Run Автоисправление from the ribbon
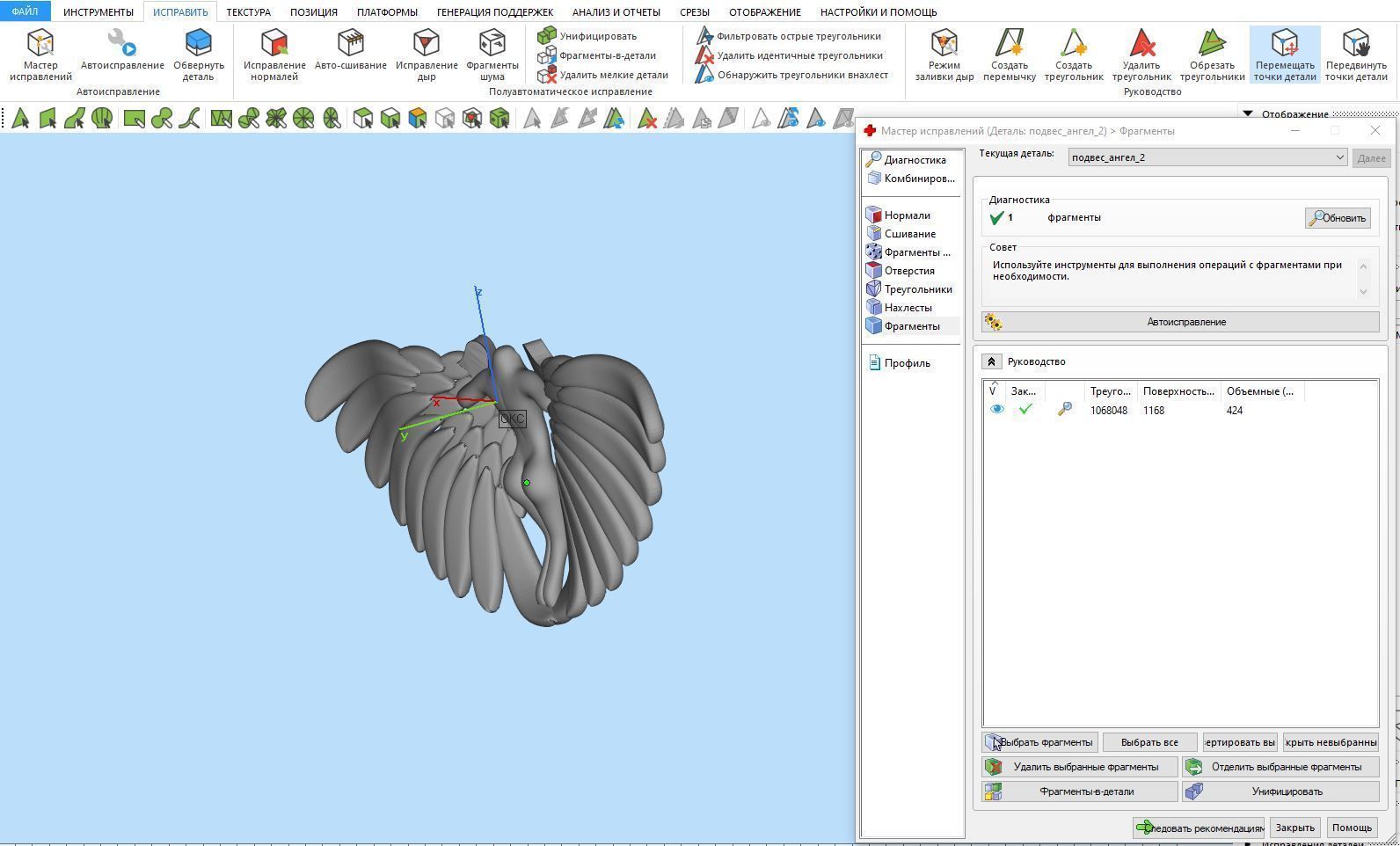Viewport: 1400px width, 846px height. 122,50
